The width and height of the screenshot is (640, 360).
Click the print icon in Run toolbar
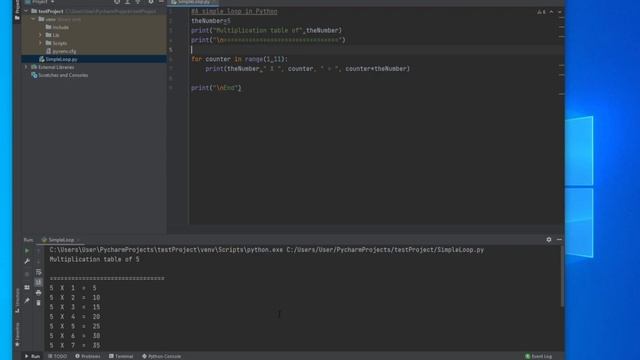click(x=38, y=293)
